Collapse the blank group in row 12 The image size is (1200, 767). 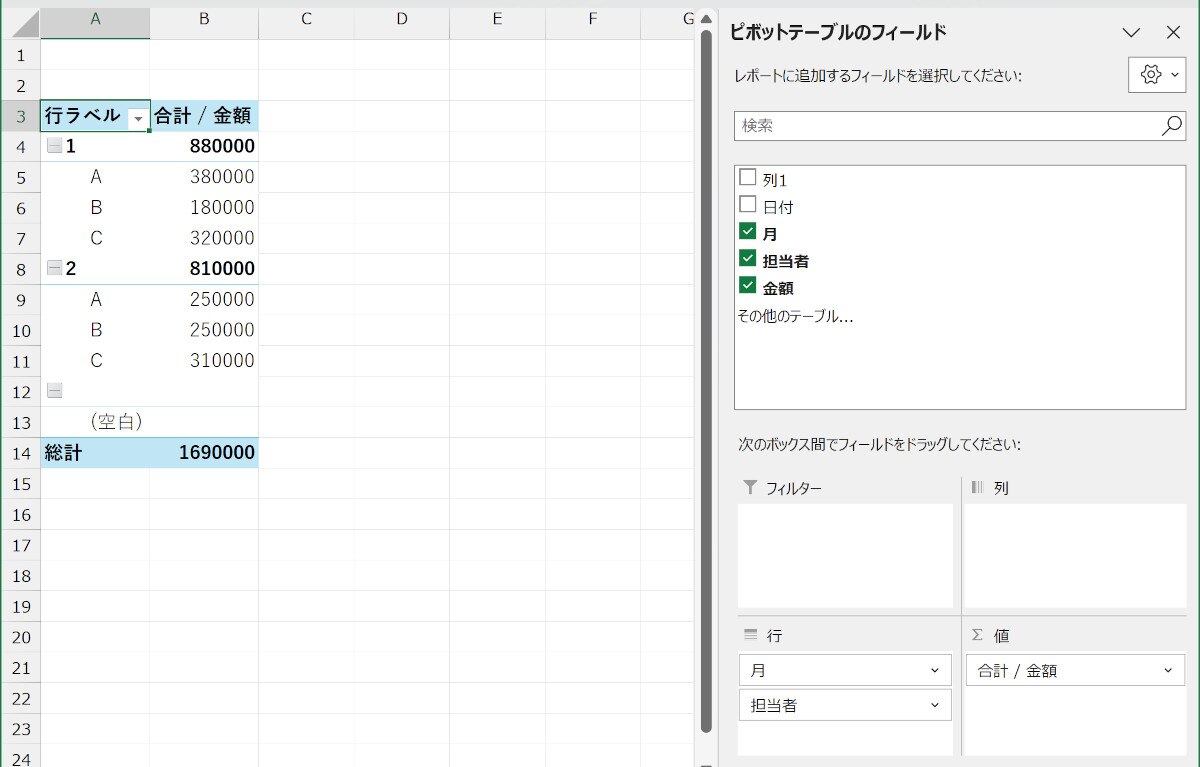point(54,391)
